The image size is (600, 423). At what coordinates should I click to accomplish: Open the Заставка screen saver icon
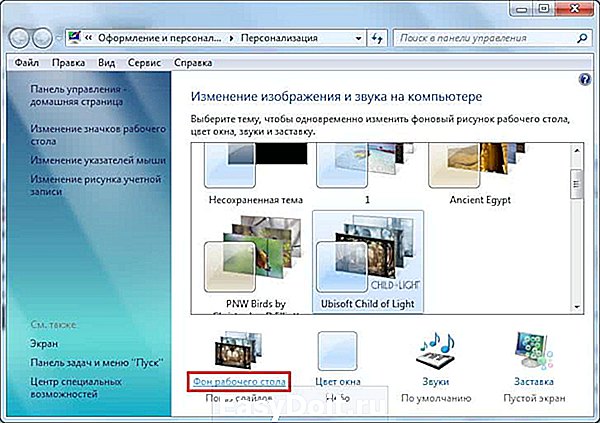(534, 350)
